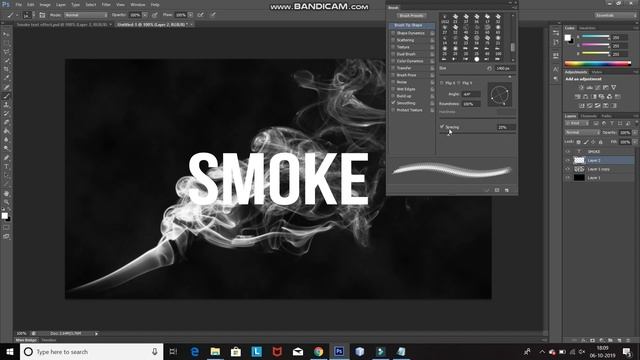Open Task View in the taskbar
Viewport: 640px width, 360px height.
click(173, 351)
